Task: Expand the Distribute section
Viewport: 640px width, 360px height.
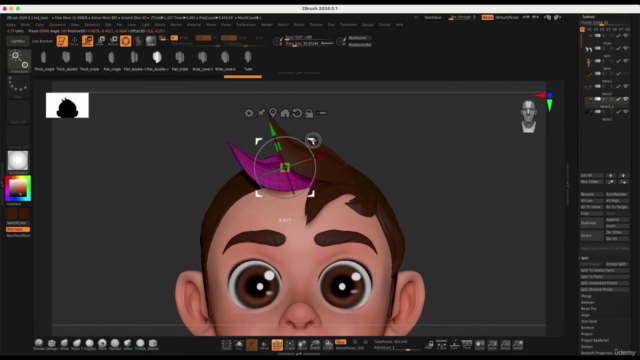Action: tap(589, 321)
